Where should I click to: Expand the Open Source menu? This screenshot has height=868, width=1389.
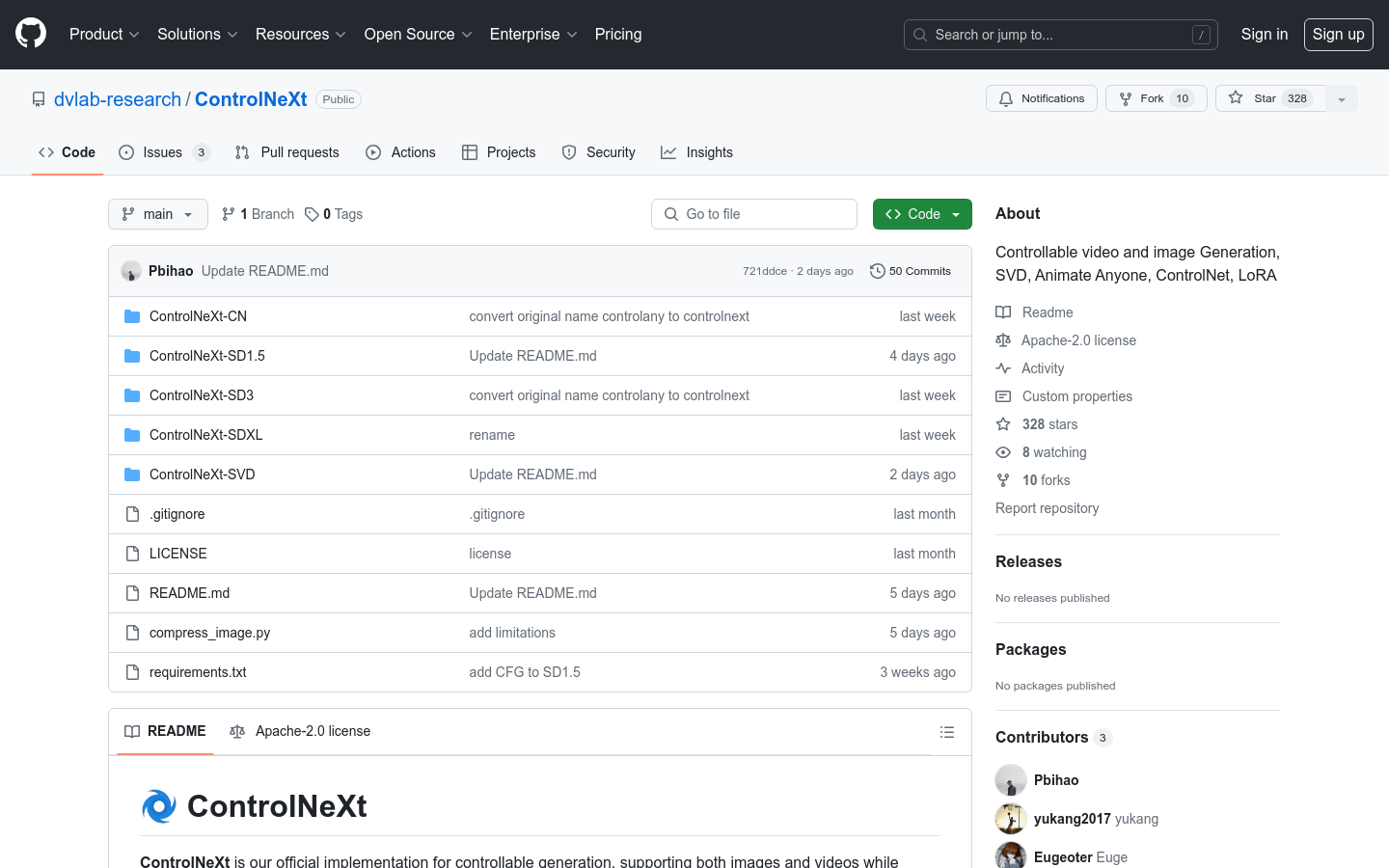click(418, 34)
